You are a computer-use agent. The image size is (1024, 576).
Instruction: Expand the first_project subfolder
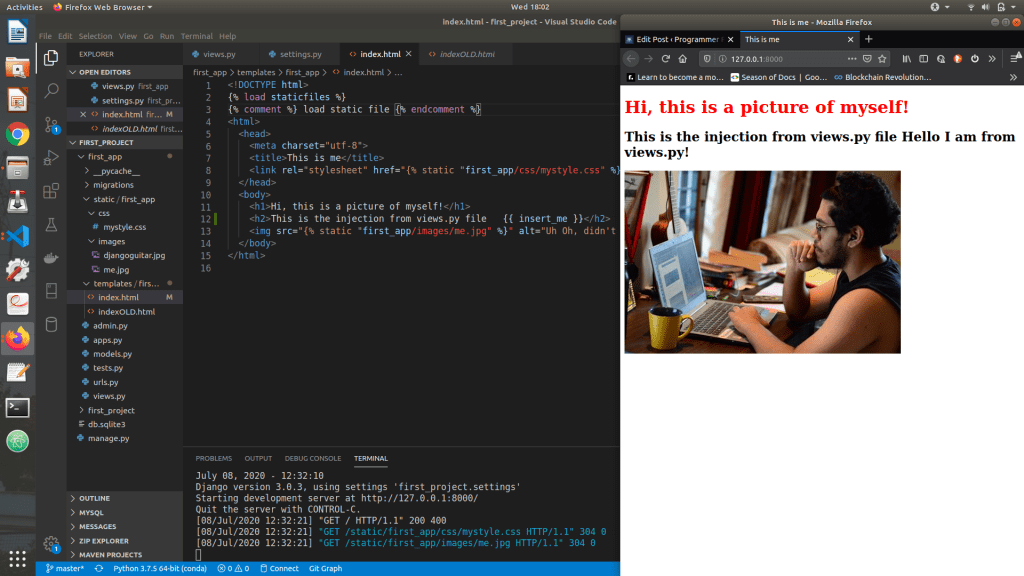[111, 410]
